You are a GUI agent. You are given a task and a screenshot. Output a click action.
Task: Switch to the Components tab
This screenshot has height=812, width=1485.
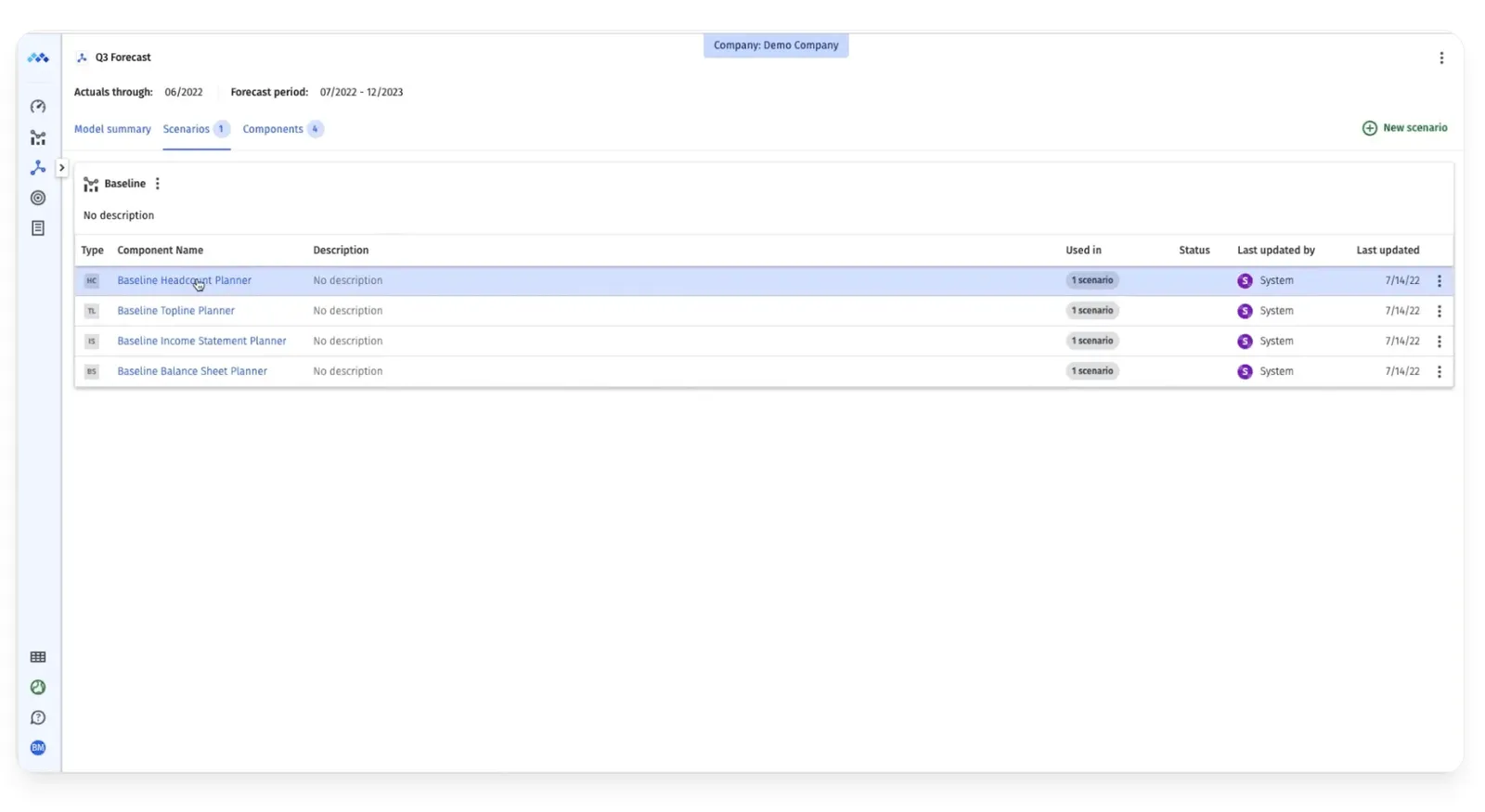point(283,129)
